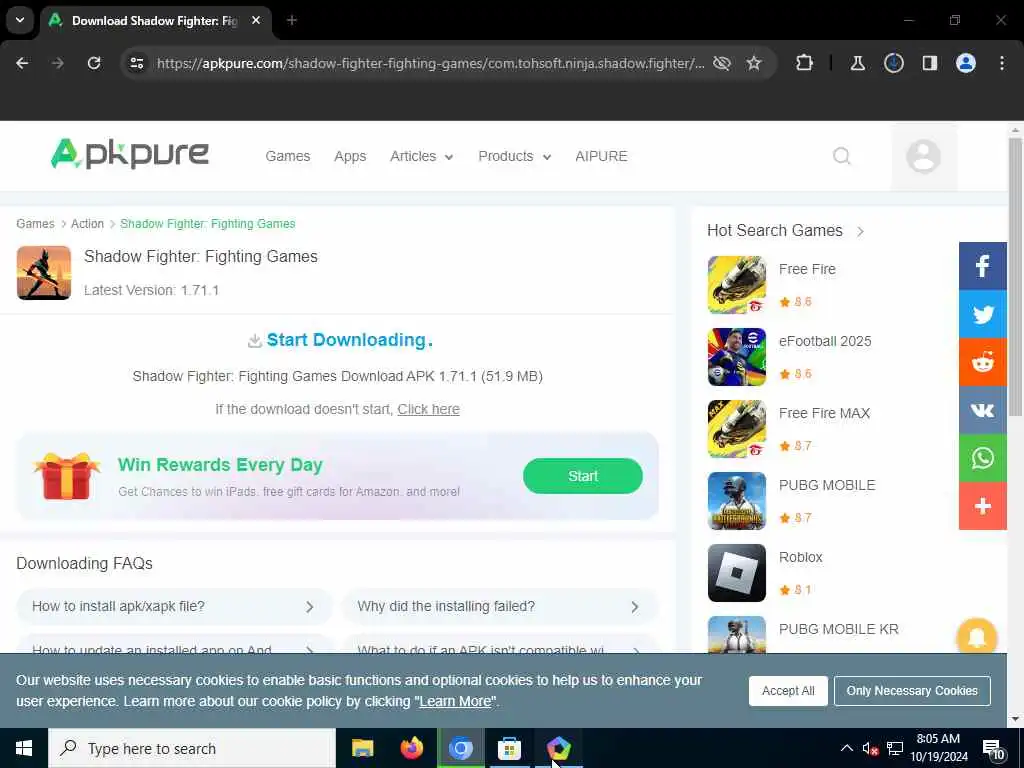This screenshot has width=1024, height=768.
Task: Open the Apps nav item
Action: pyautogui.click(x=350, y=156)
